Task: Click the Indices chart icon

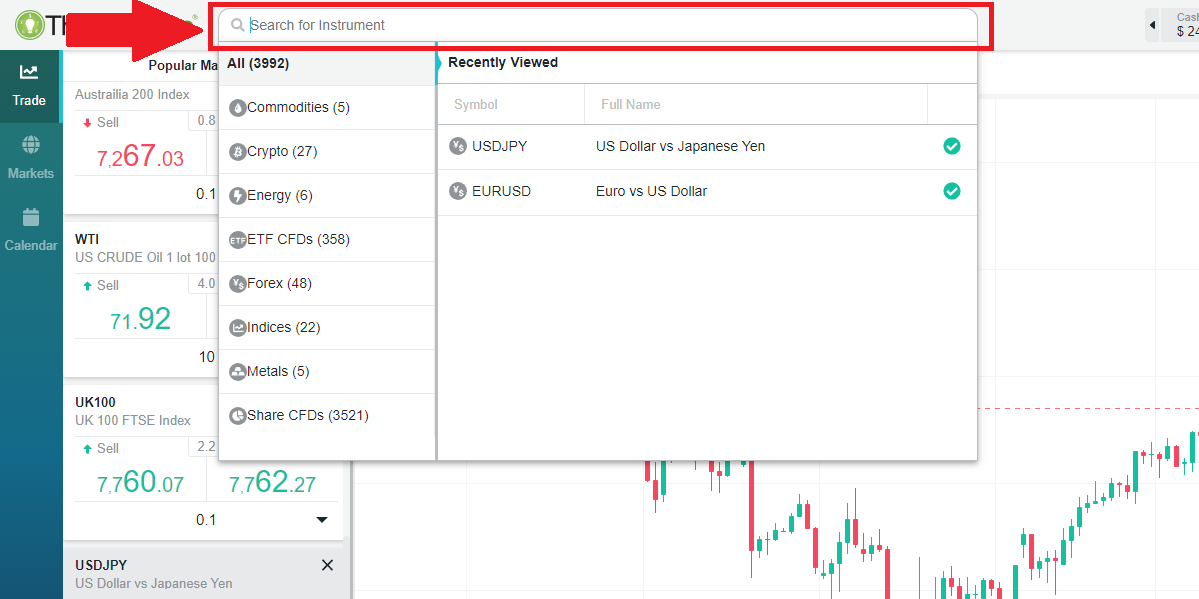Action: (238, 328)
